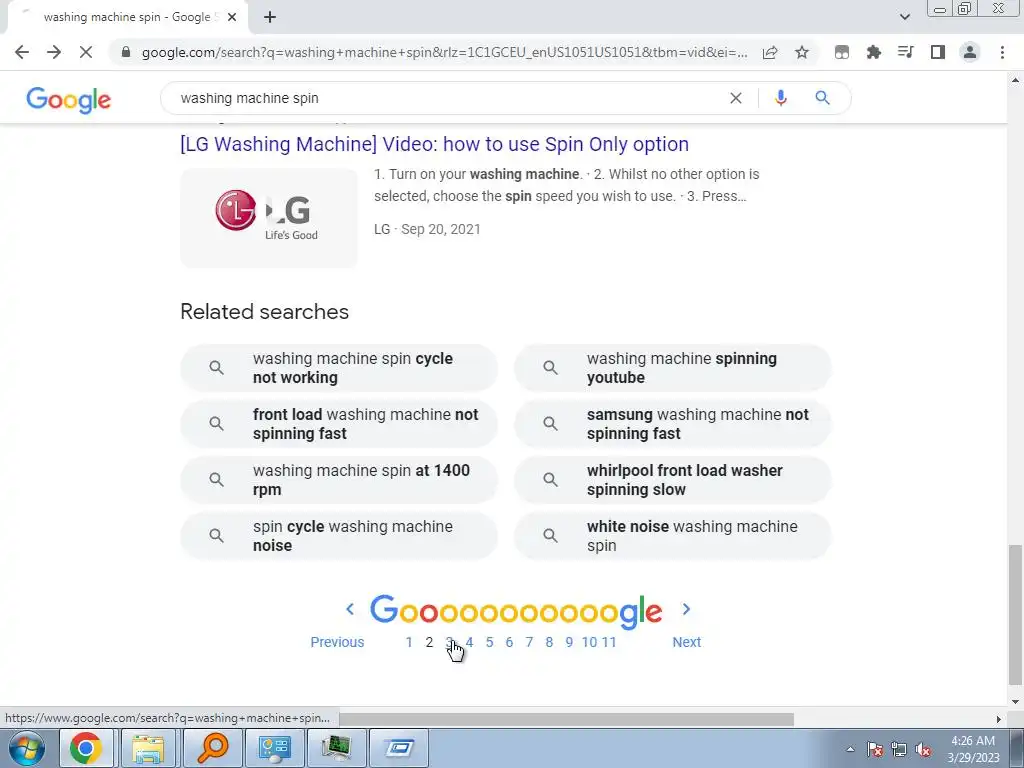Go to results page 11
Image resolution: width=1024 pixels, height=768 pixels.
click(609, 642)
